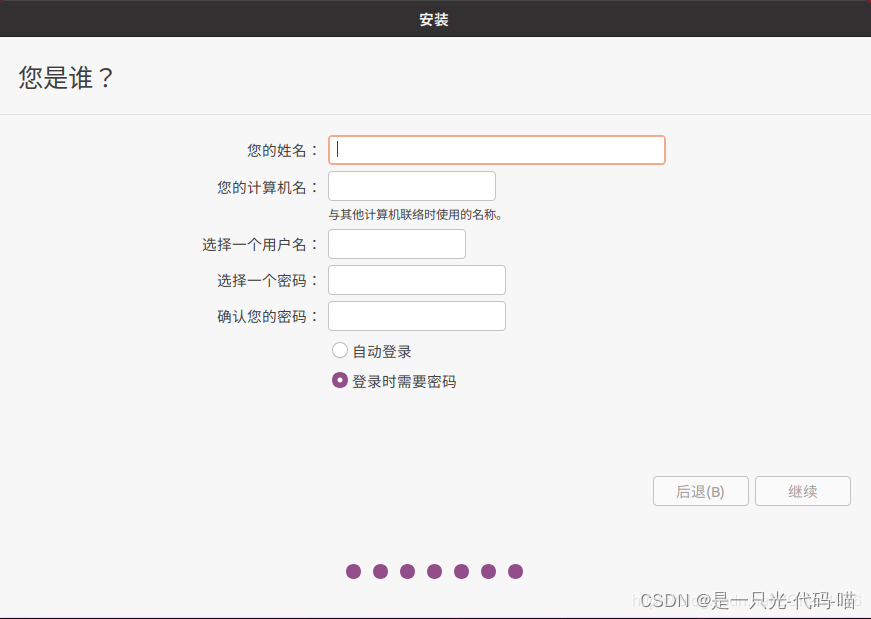Select the 选择一个用户名 username text box

point(396,244)
